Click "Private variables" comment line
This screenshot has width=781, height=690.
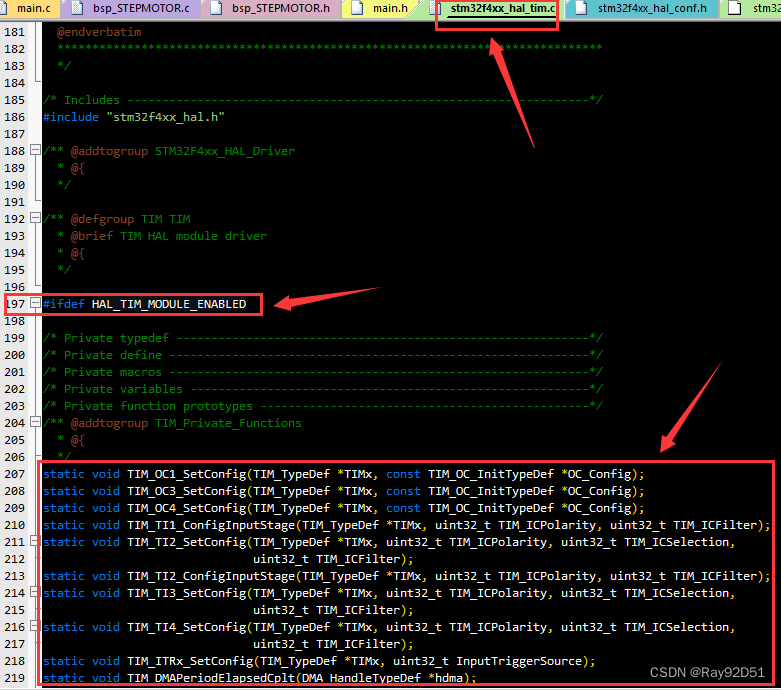323,389
